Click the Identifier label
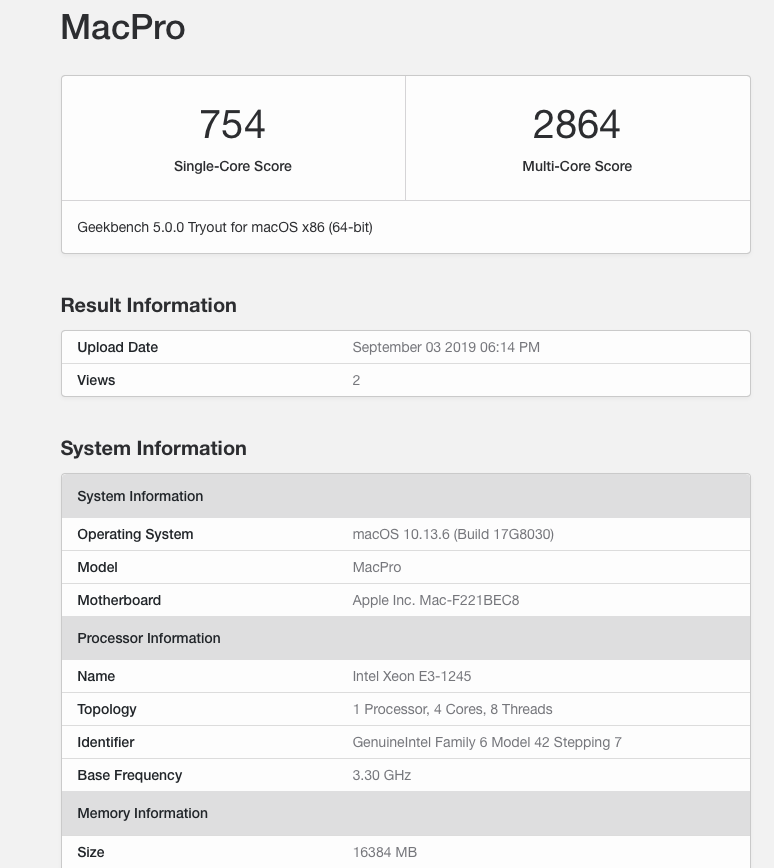This screenshot has height=868, width=774. tap(105, 742)
